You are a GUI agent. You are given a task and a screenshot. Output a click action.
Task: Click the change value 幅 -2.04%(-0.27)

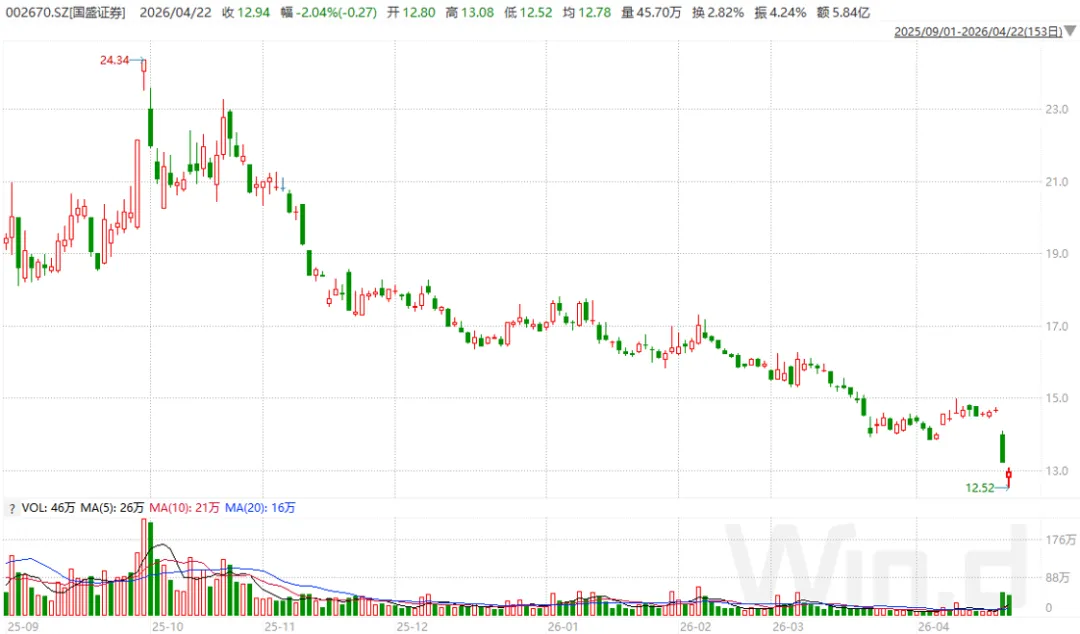click(329, 12)
